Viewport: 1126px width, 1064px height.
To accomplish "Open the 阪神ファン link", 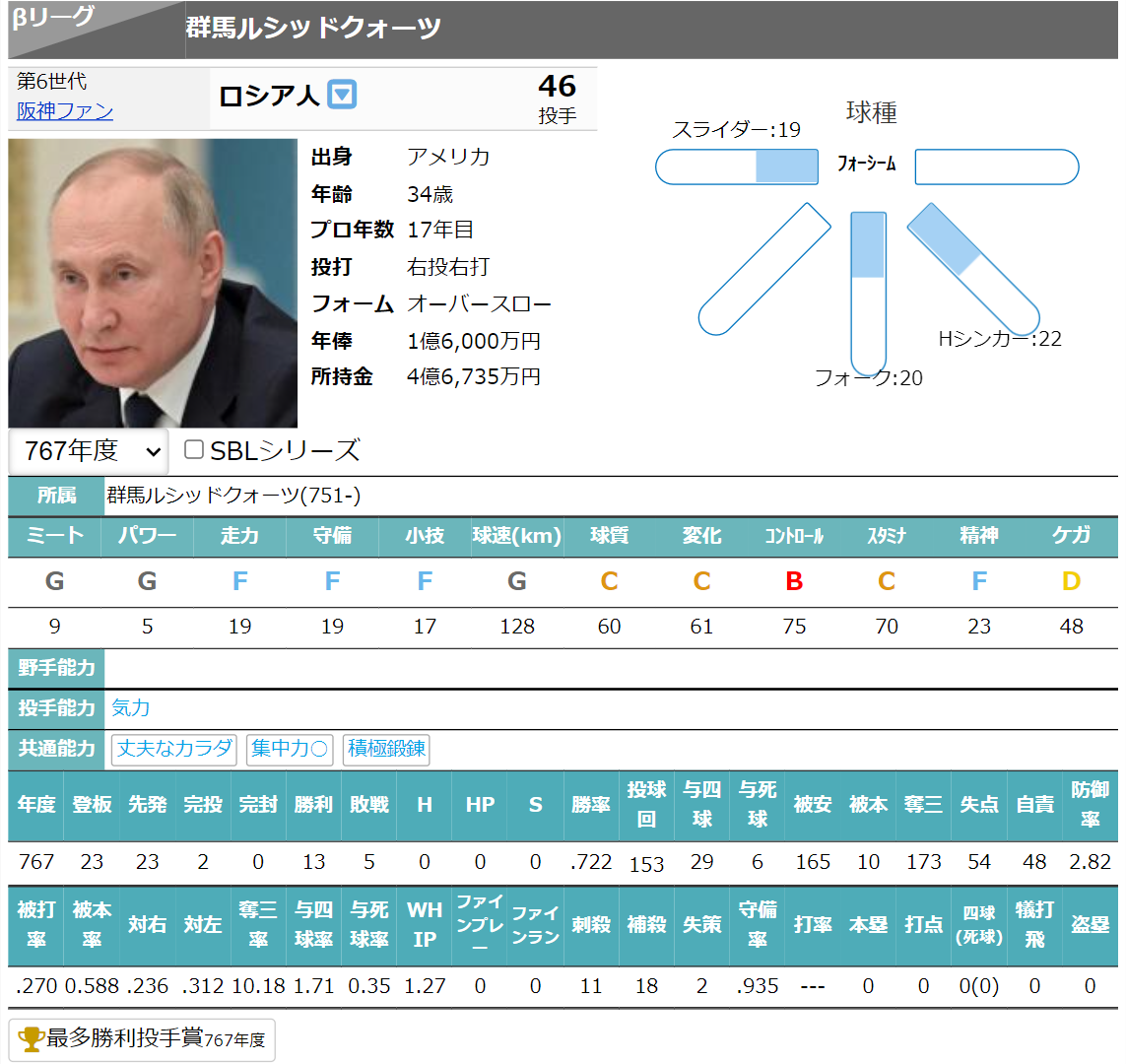I will [65, 111].
